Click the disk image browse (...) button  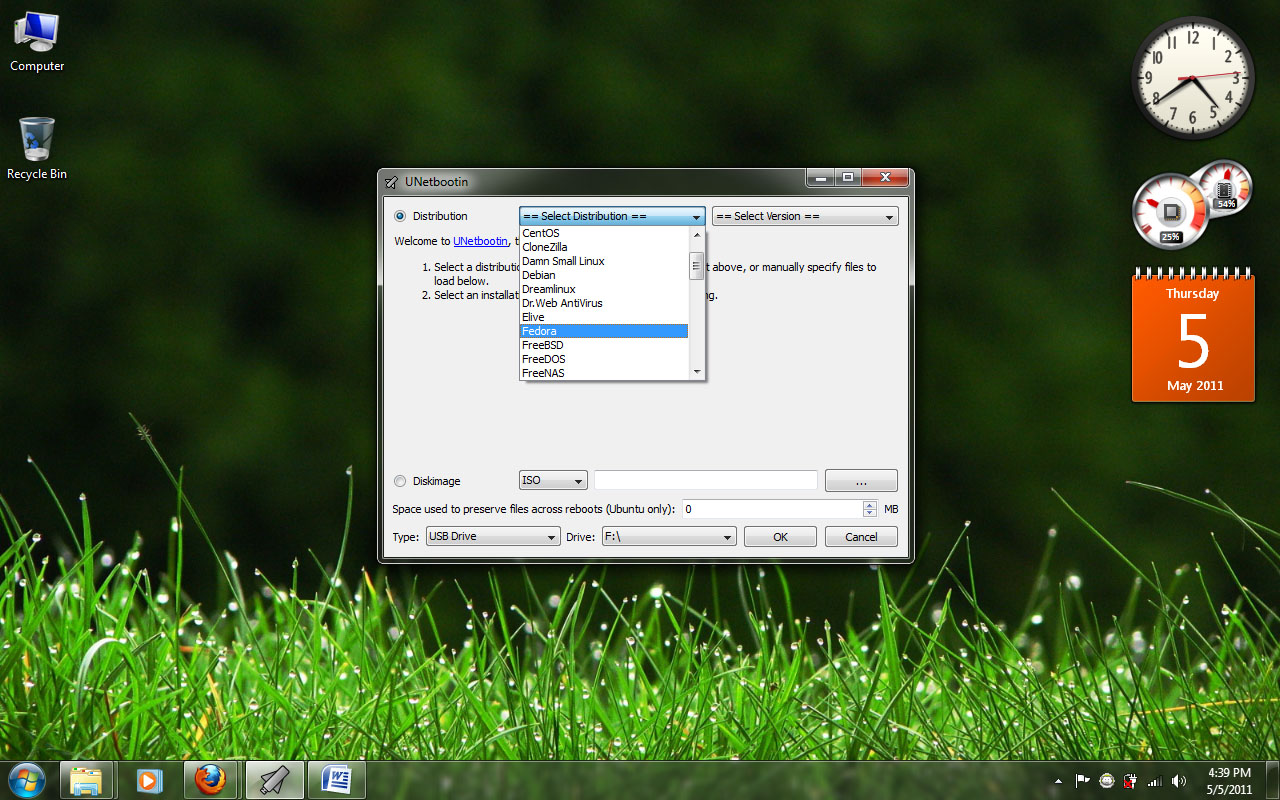click(861, 481)
